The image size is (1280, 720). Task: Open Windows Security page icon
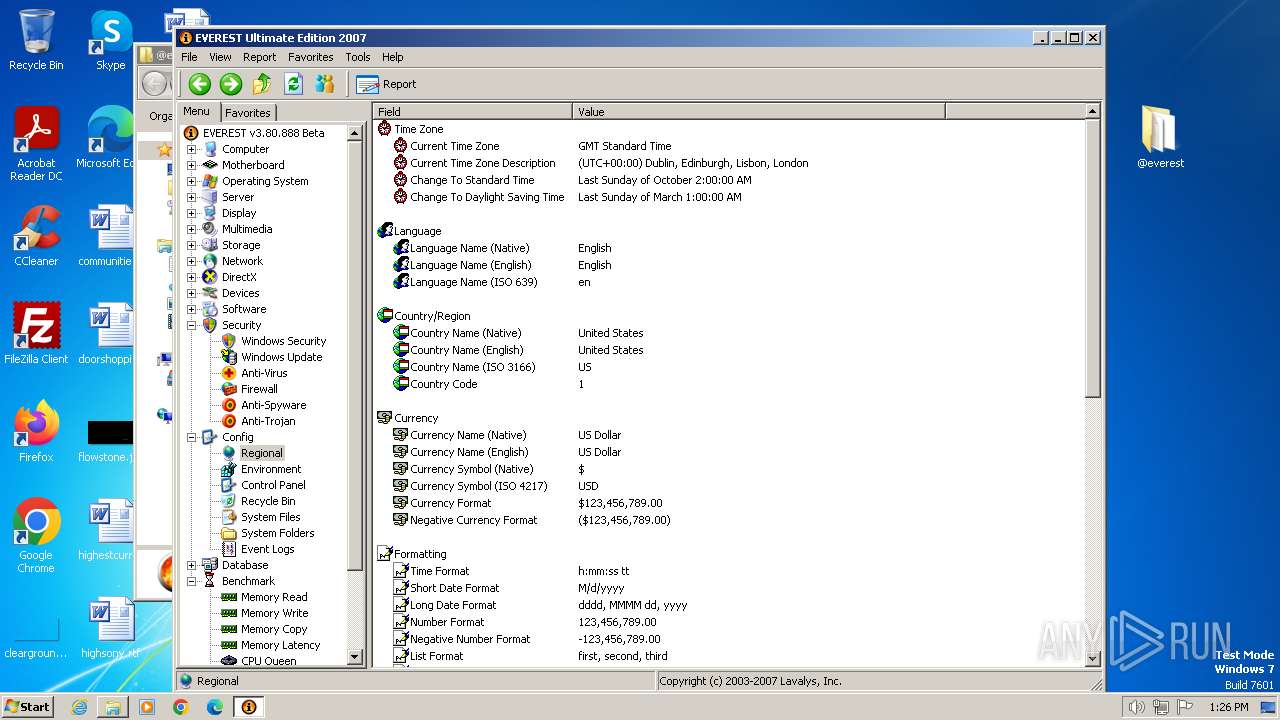(x=229, y=341)
